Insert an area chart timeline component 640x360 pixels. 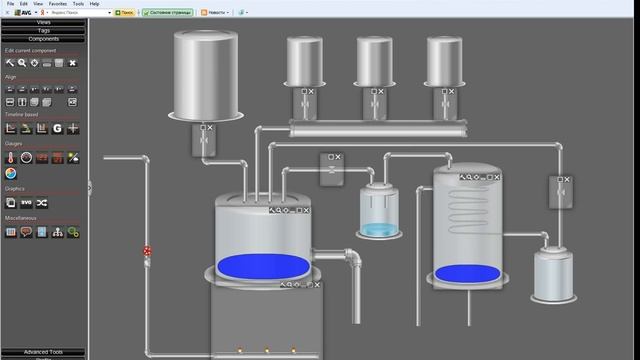pyautogui.click(x=26, y=129)
